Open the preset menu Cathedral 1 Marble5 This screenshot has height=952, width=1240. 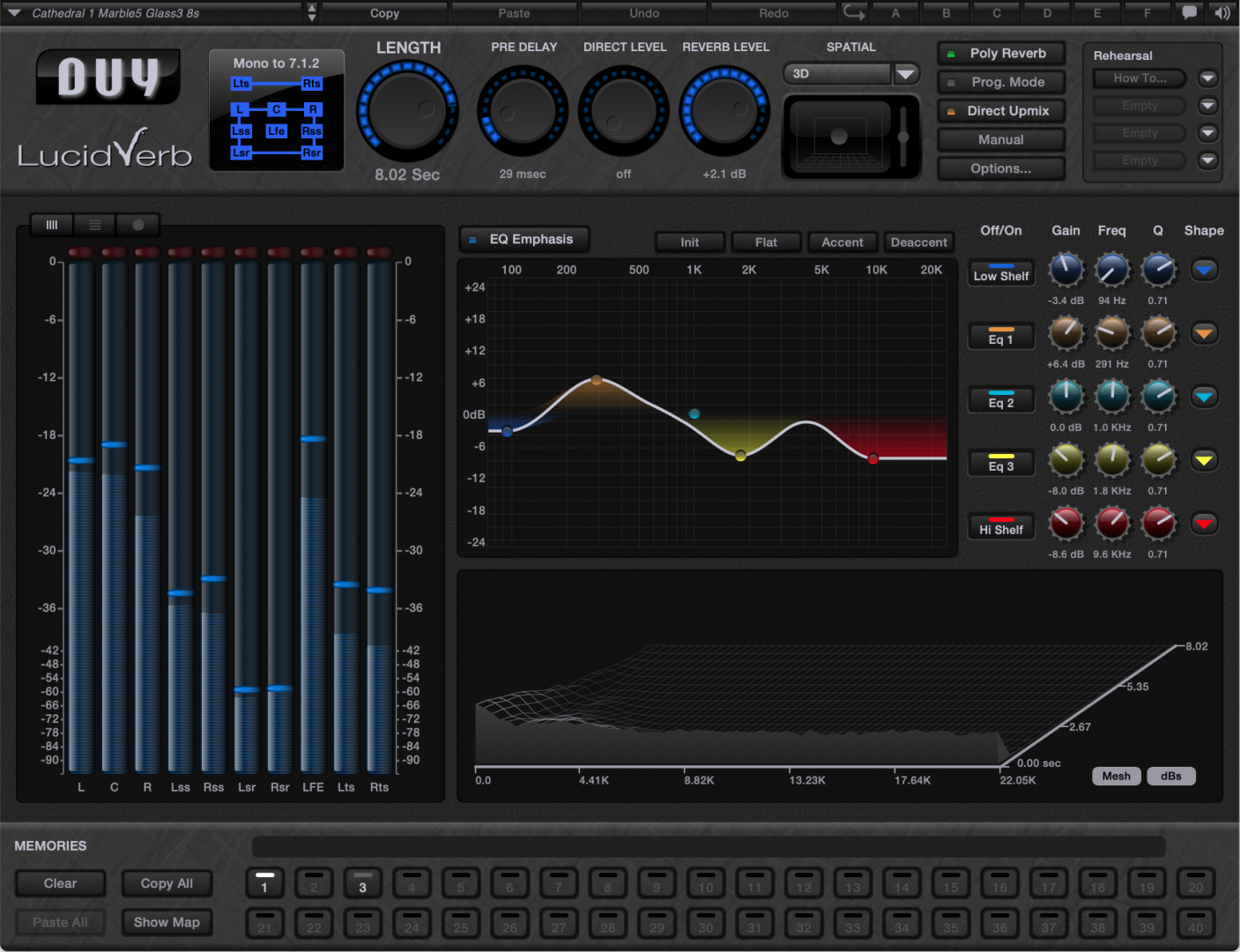[159, 13]
